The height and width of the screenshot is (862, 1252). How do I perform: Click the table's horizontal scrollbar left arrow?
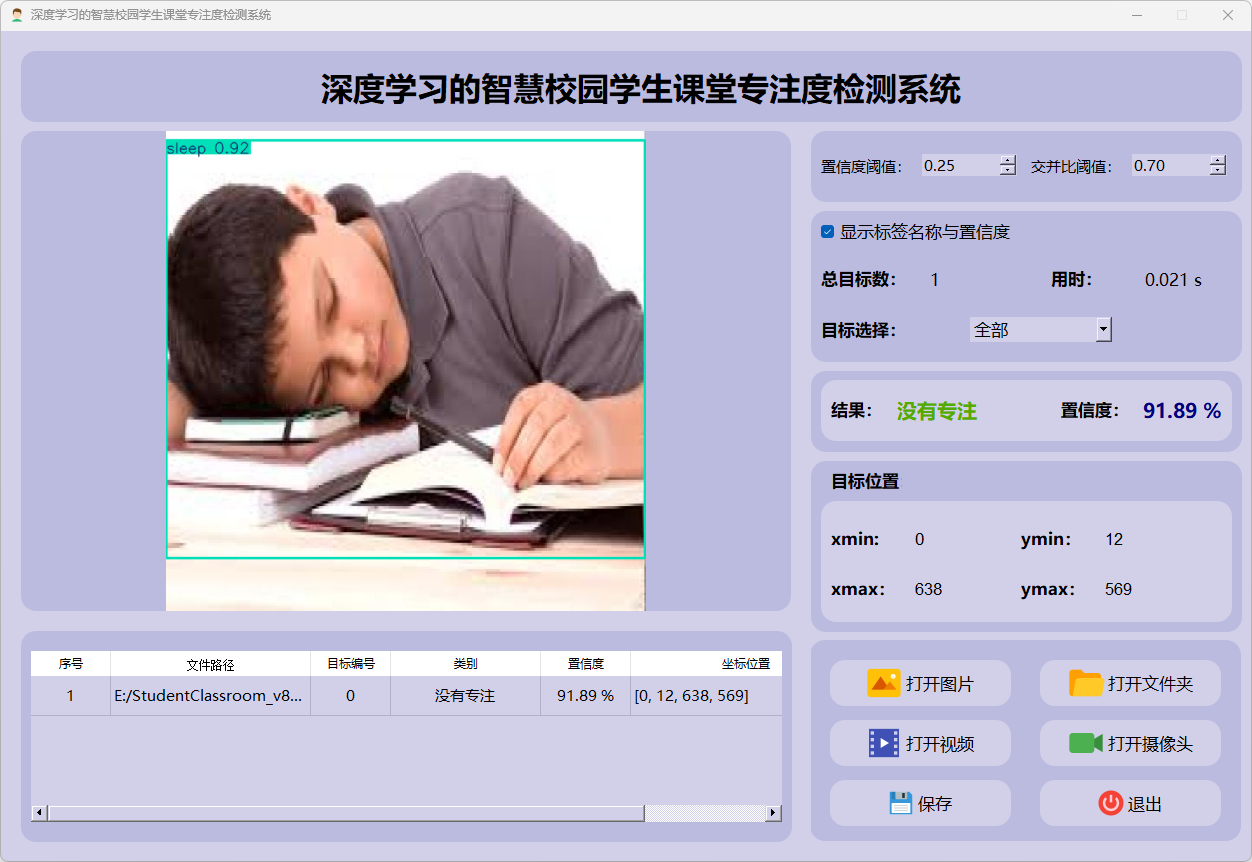tap(40, 813)
